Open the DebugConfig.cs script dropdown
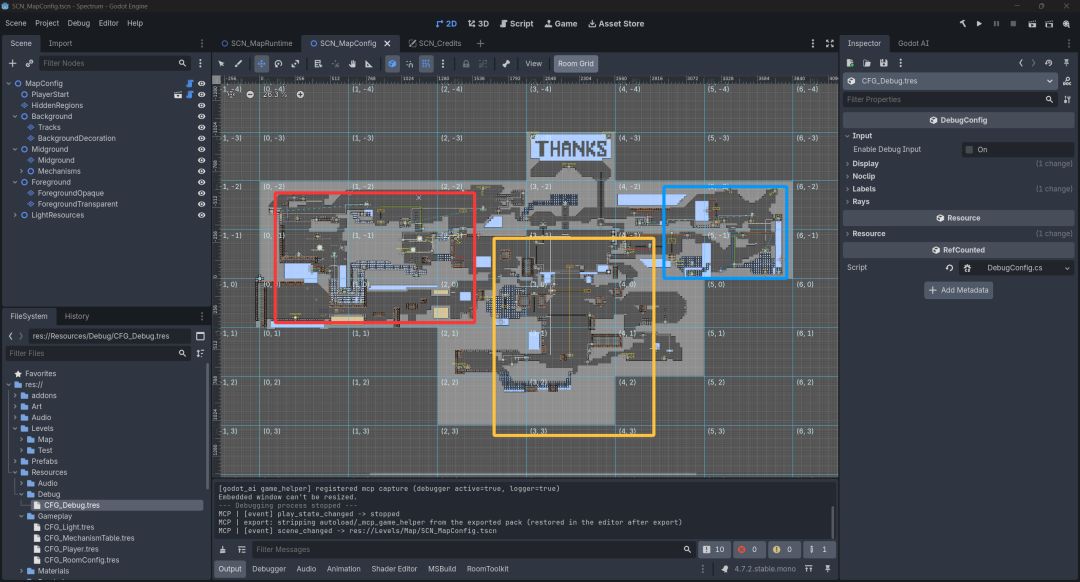 tap(1067, 268)
